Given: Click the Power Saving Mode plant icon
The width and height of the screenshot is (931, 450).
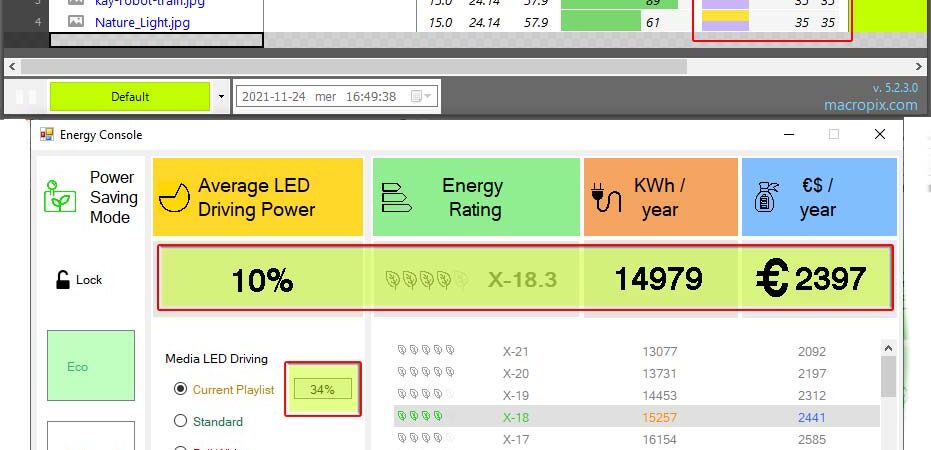Looking at the screenshot, I should point(60,195).
